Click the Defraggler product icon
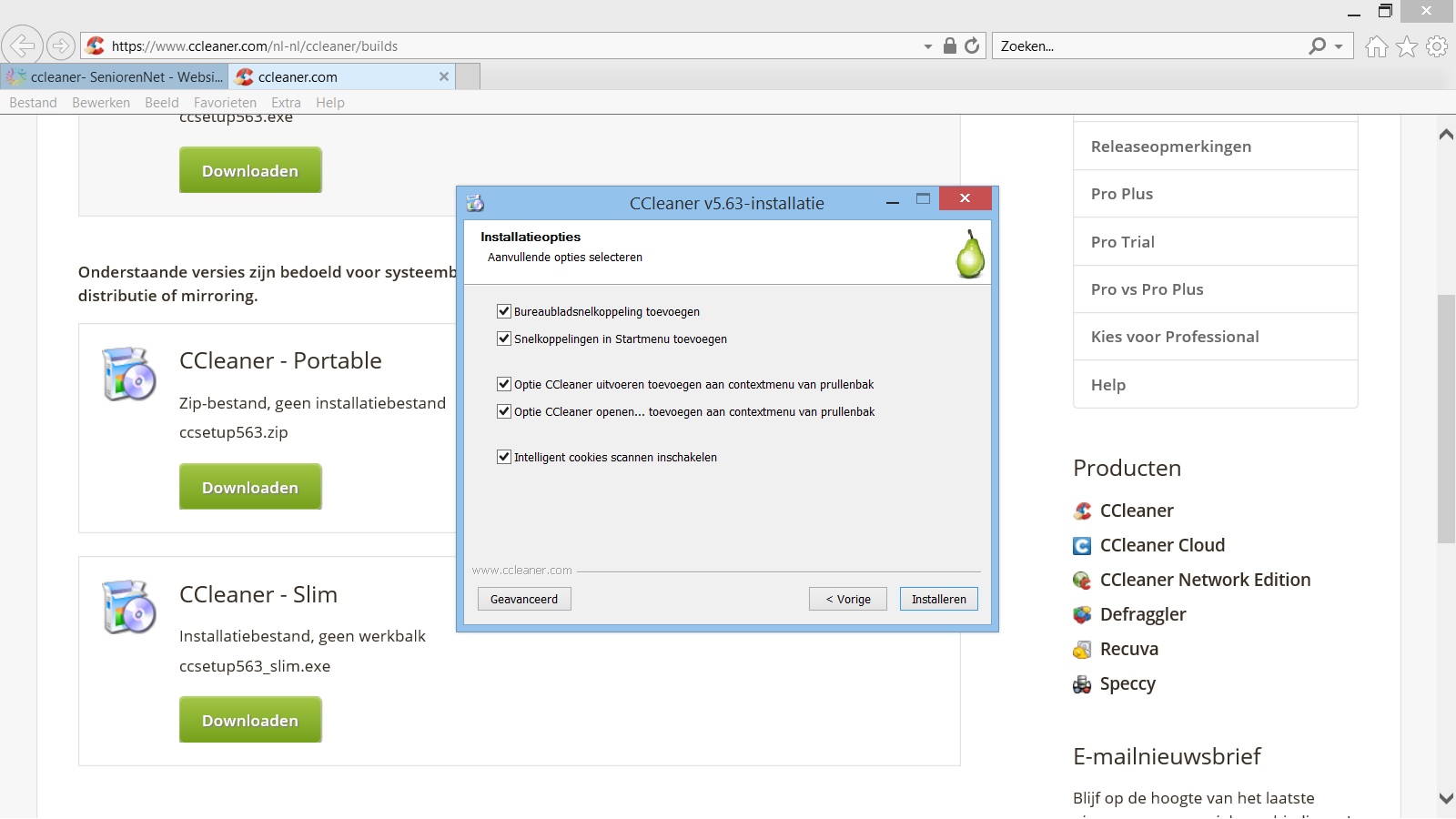 pyautogui.click(x=1082, y=615)
